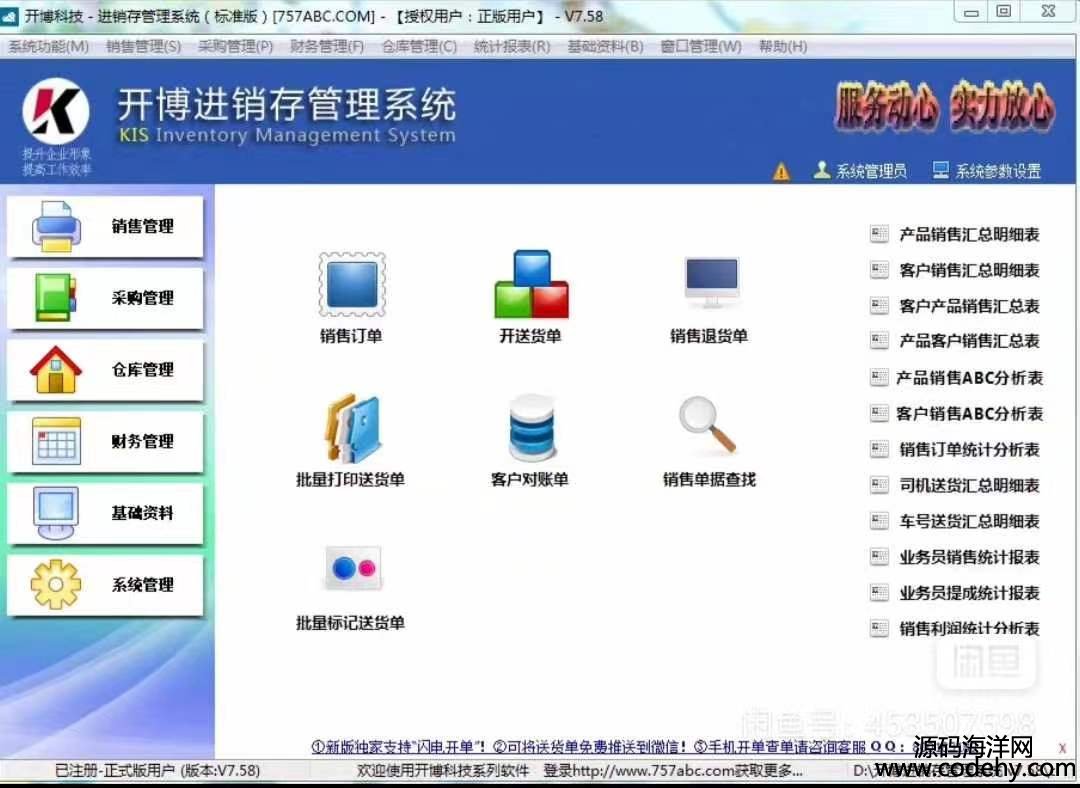This screenshot has width=1080, height=788.
Task: Open the 客户销售汇总明细表 report link
Action: (x=969, y=270)
